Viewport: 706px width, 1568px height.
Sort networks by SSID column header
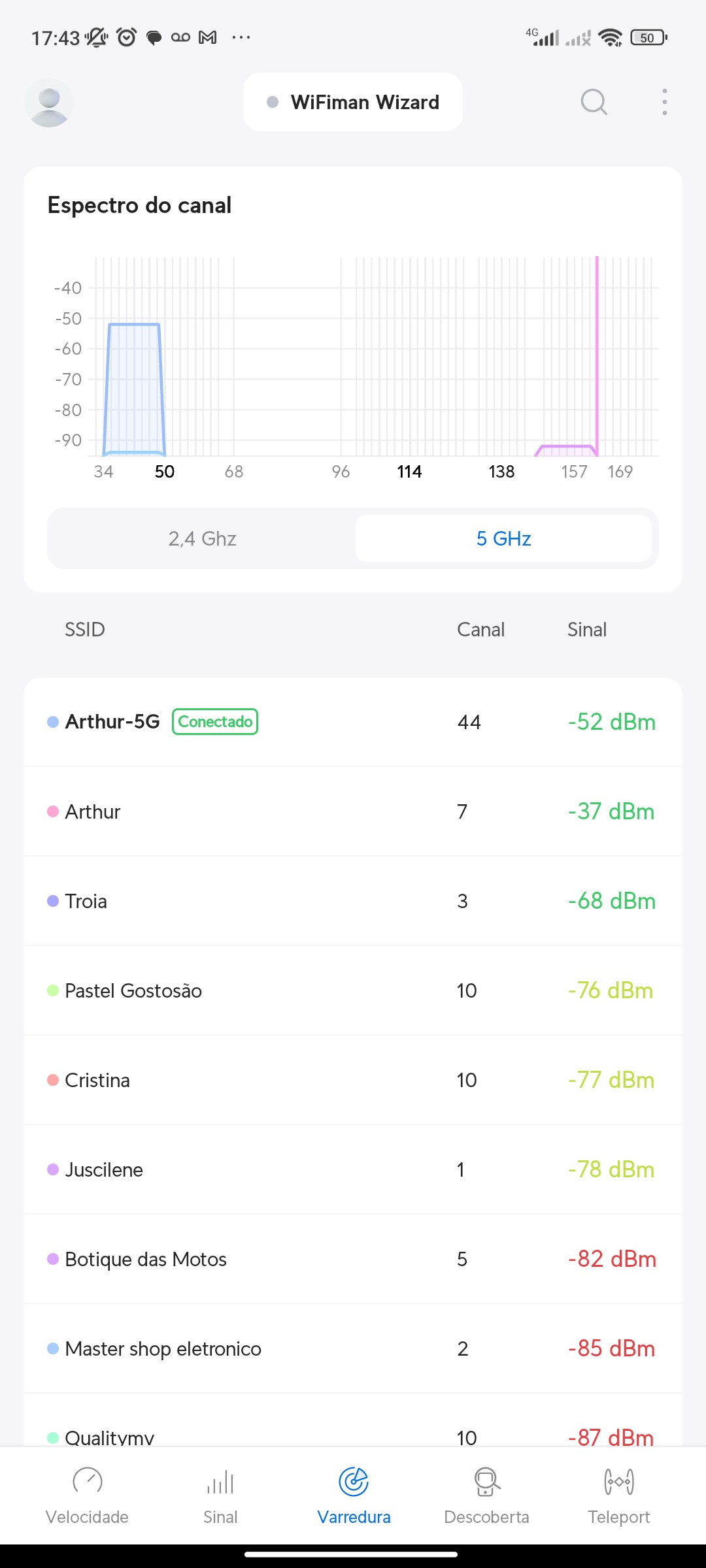click(84, 629)
